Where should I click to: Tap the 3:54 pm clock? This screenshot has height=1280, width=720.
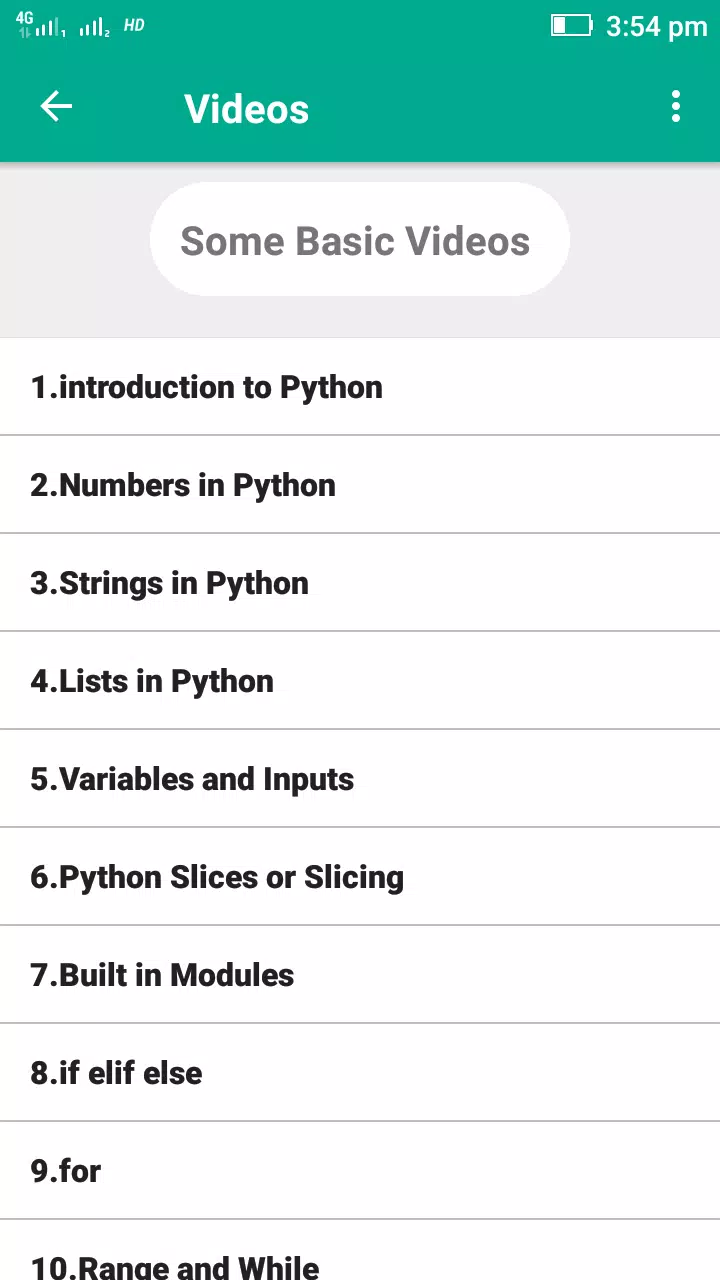point(656,26)
